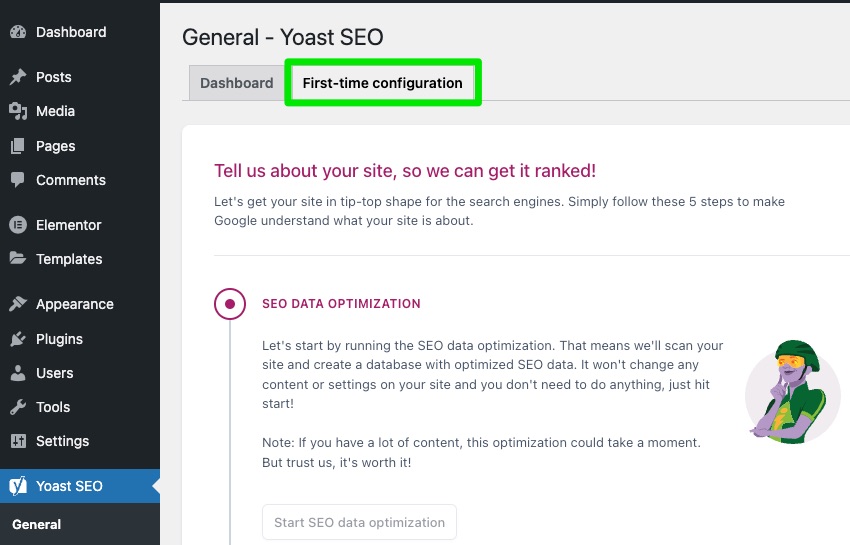Click the Appearance paintbrush icon

pos(18,304)
